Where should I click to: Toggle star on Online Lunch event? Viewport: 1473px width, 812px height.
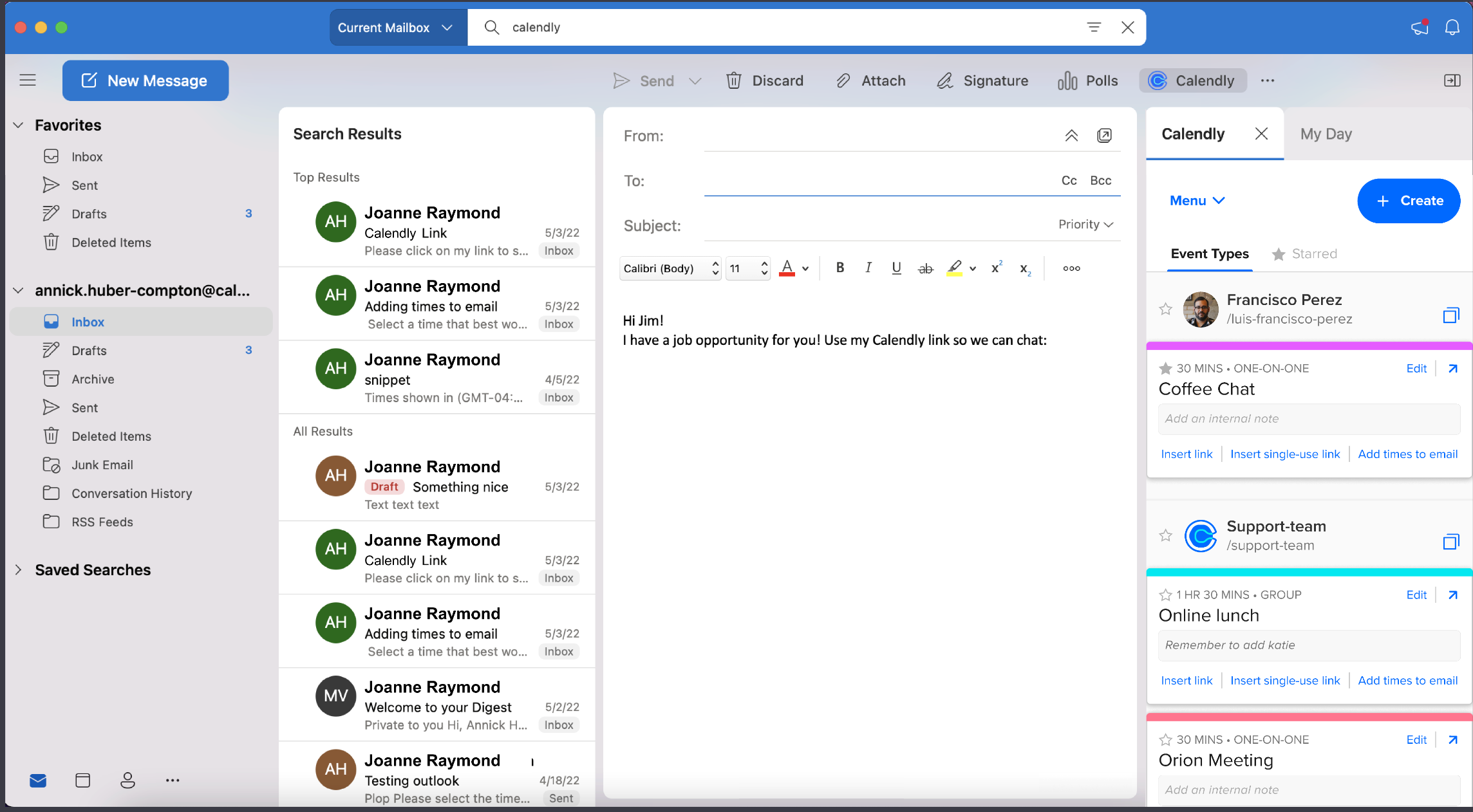tap(1164, 594)
